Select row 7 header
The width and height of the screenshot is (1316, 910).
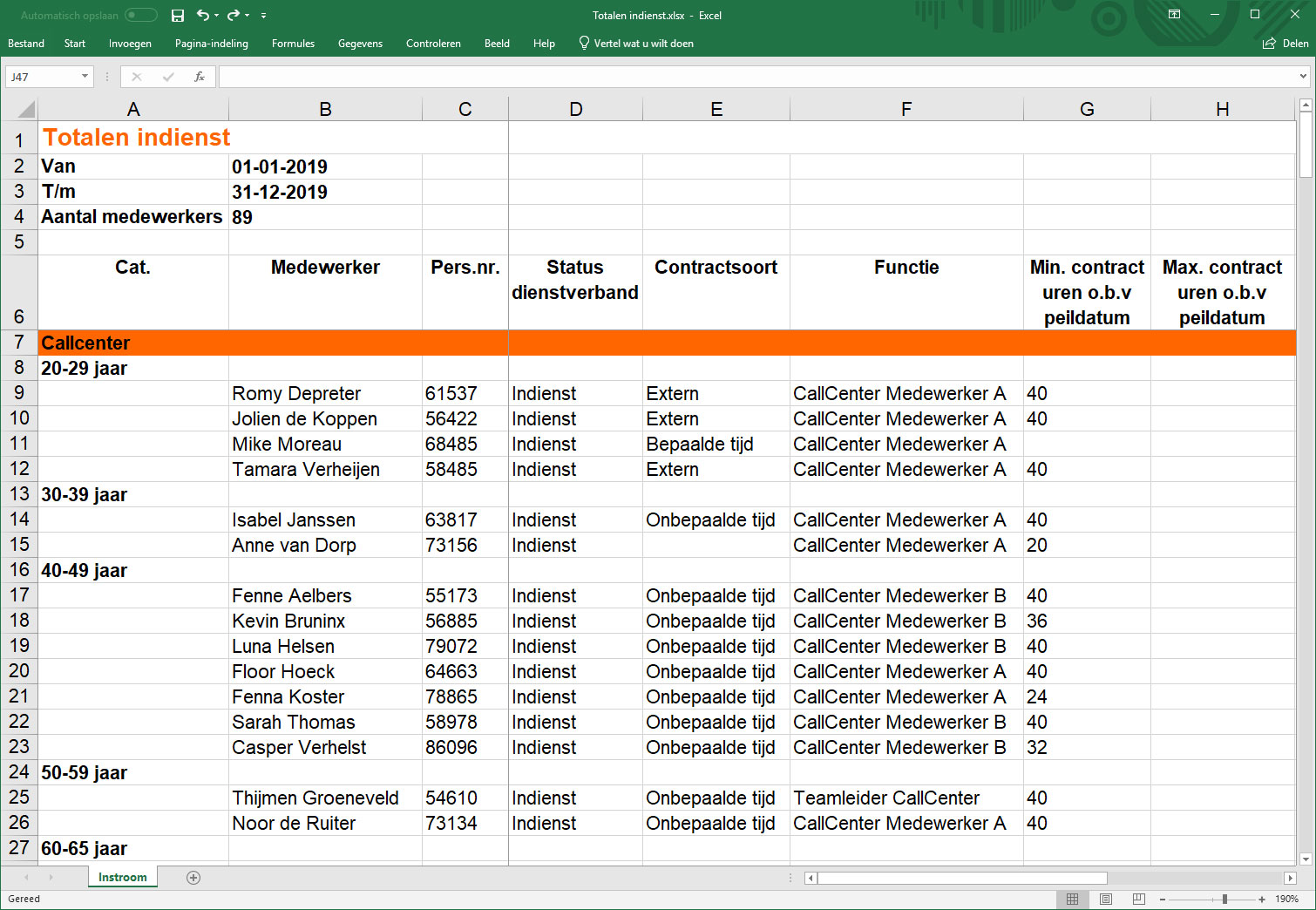19,343
